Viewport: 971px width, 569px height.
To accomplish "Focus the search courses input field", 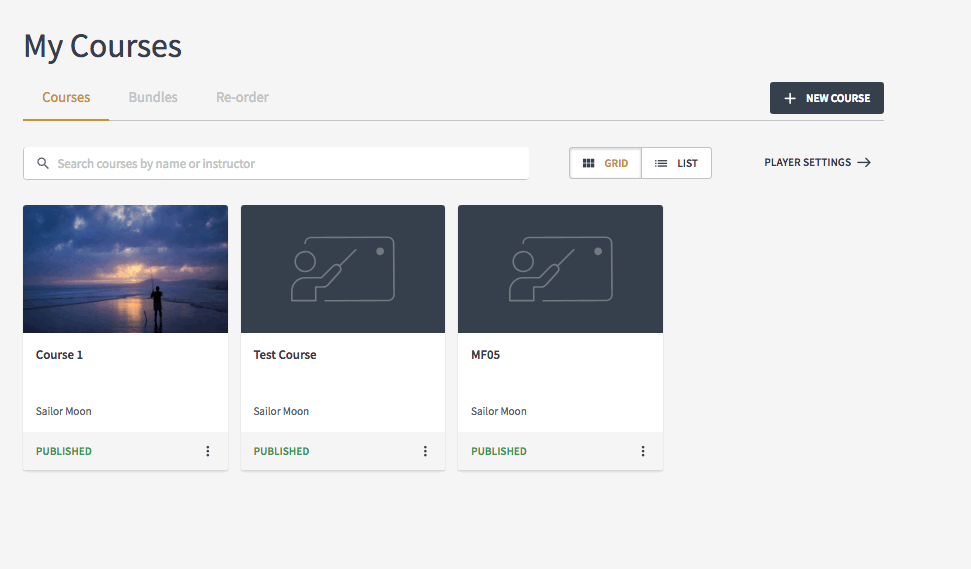I will [276, 163].
